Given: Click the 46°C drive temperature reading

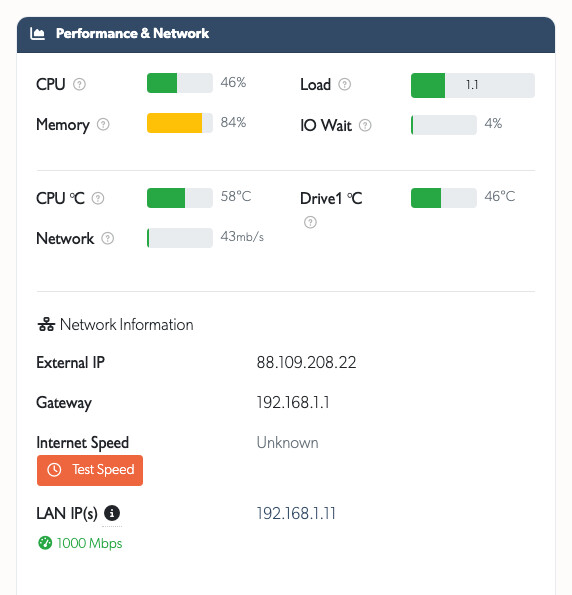Looking at the screenshot, I should pyautogui.click(x=500, y=197).
